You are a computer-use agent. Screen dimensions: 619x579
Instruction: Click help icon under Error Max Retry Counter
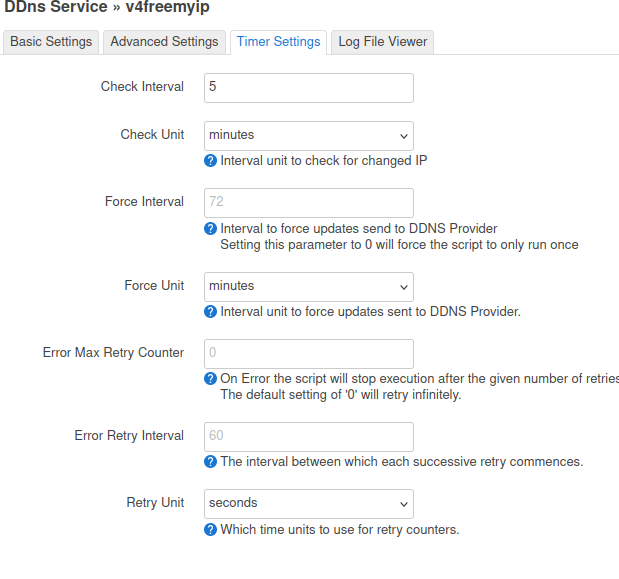(210, 379)
